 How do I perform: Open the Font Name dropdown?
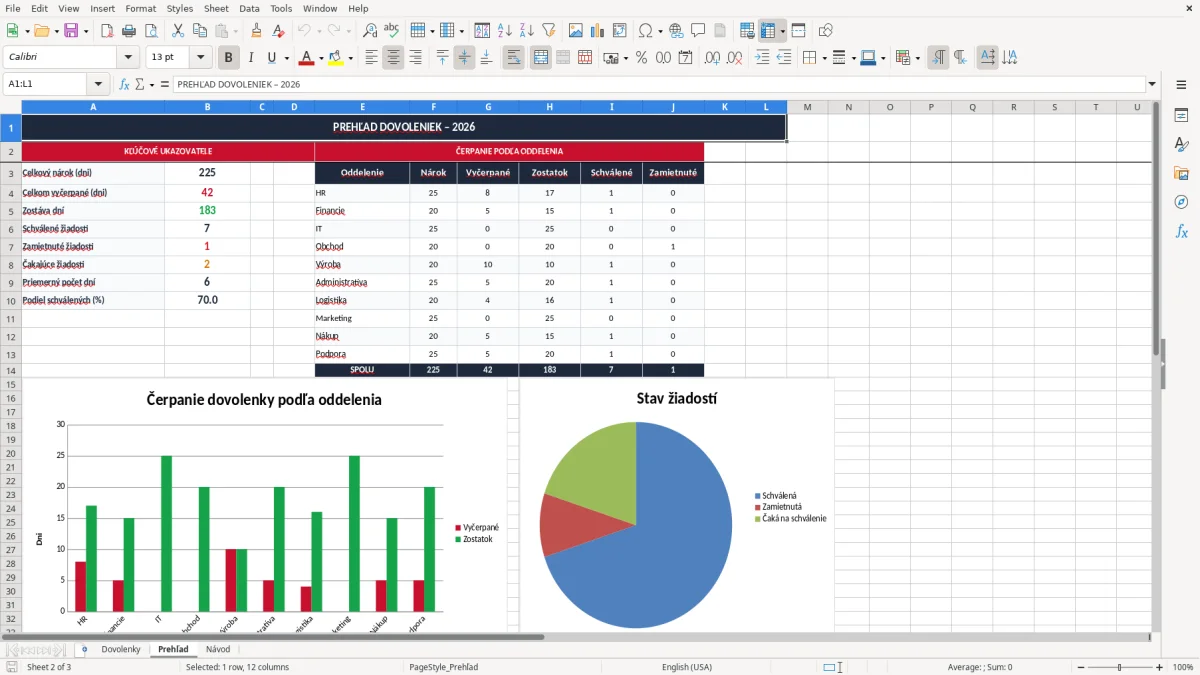pos(127,58)
